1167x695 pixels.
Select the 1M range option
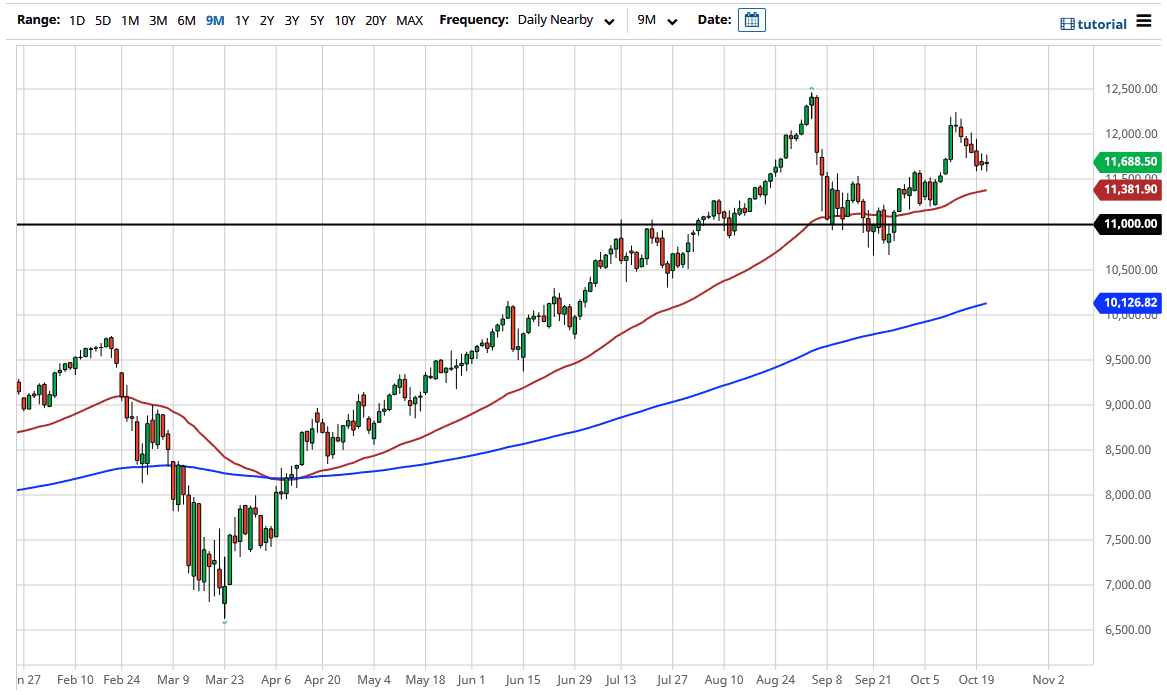pos(129,19)
